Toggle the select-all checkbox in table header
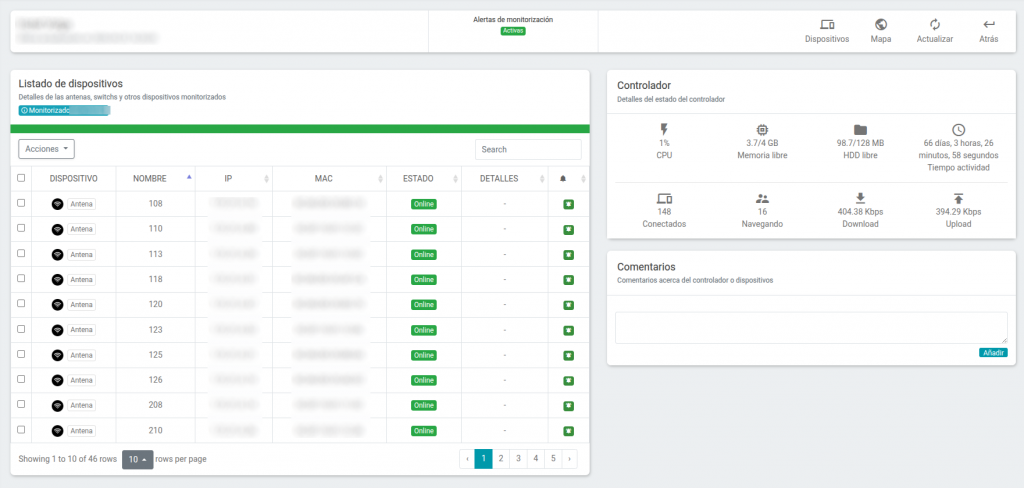The height and width of the screenshot is (488, 1024). [x=21, y=178]
